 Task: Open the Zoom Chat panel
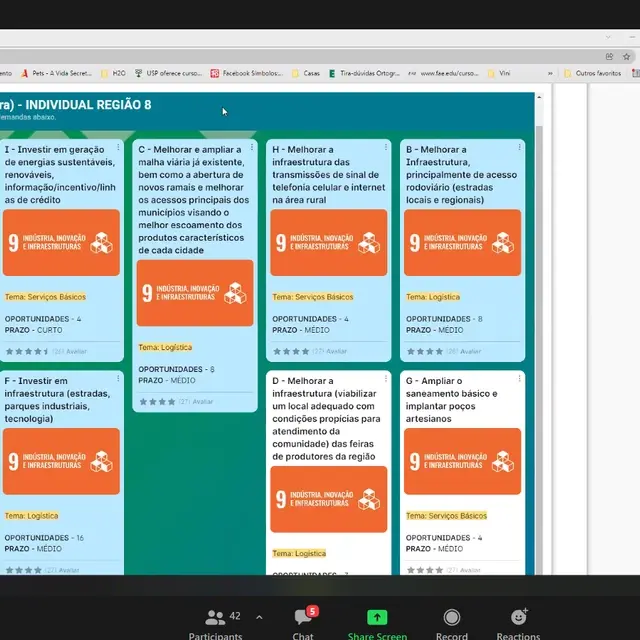click(303, 623)
